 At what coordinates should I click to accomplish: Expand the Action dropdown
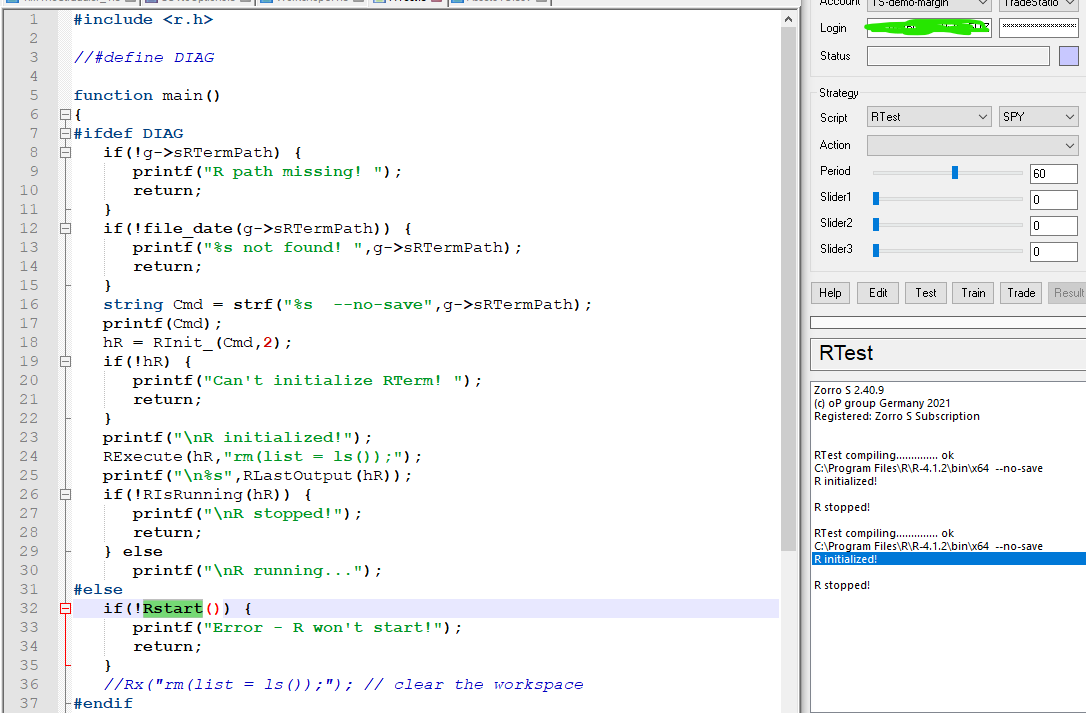972,146
